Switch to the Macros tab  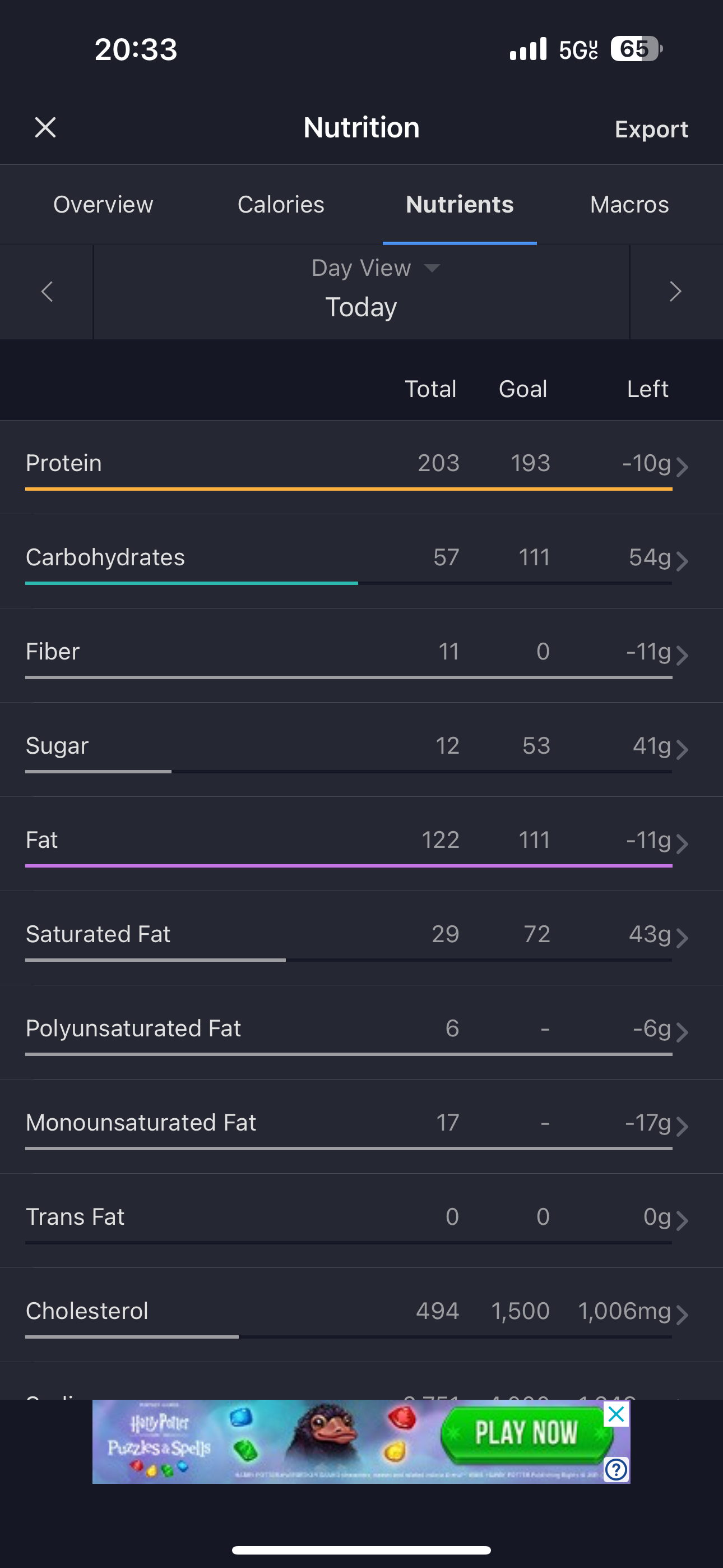pos(629,205)
